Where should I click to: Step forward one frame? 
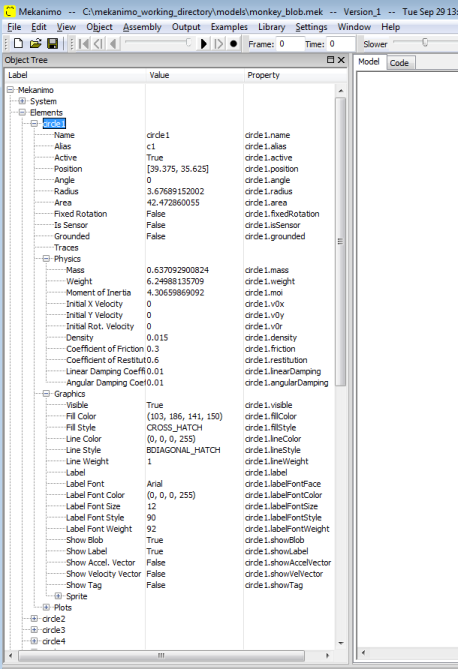(218, 44)
